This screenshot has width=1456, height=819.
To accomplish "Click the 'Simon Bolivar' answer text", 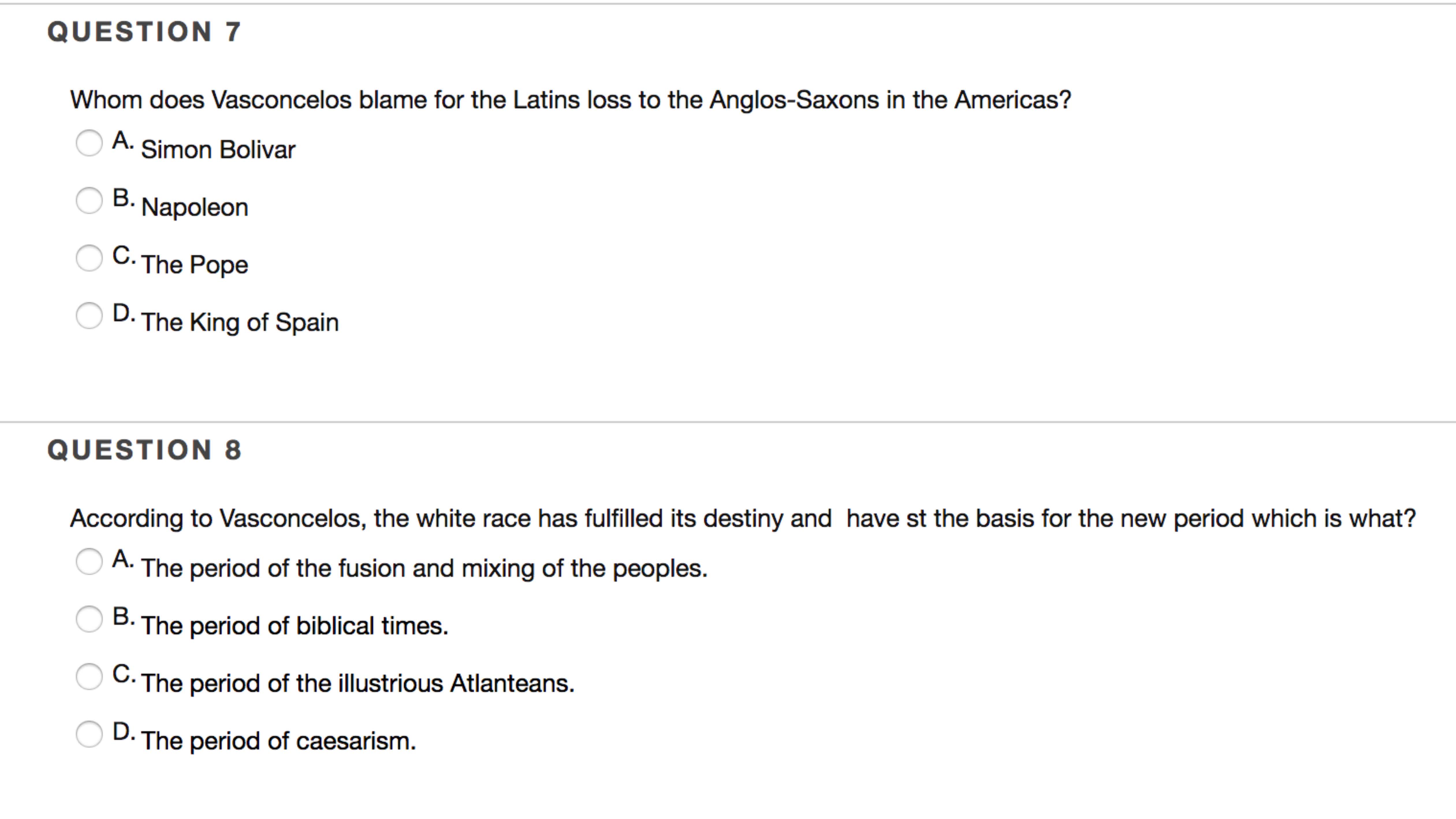I will point(218,150).
